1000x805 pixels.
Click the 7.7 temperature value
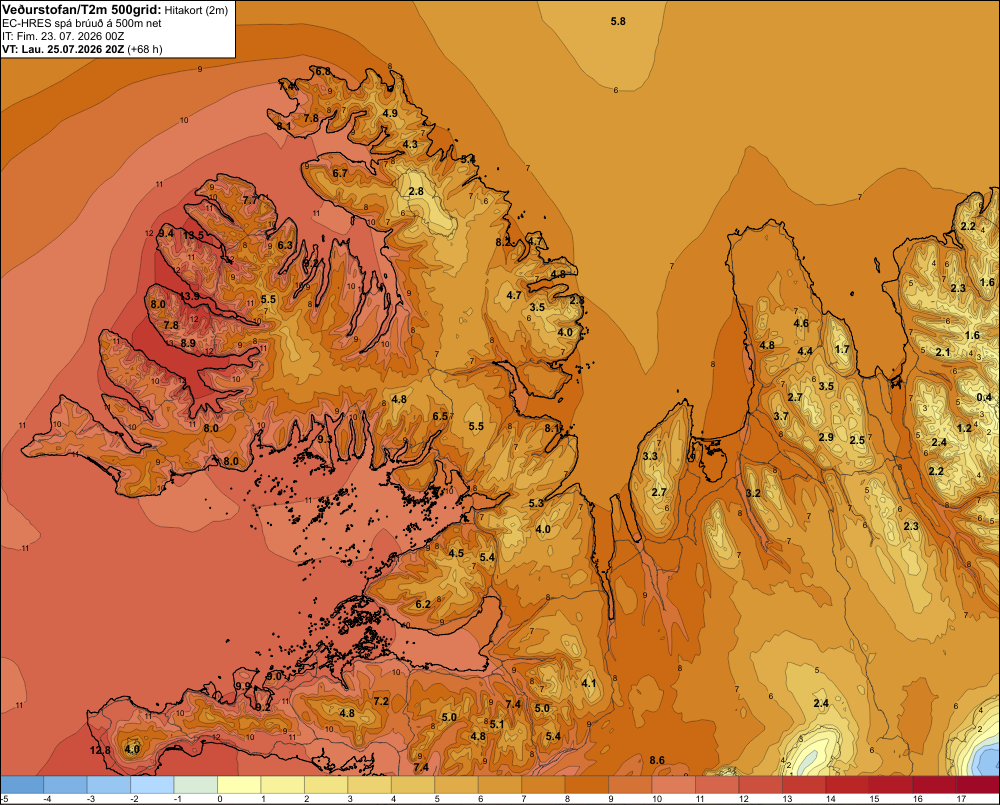pos(251,200)
